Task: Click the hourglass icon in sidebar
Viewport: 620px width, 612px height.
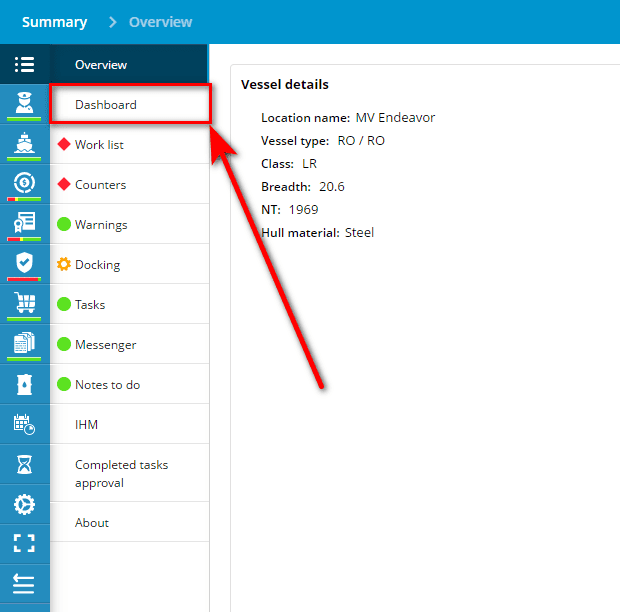Action: coord(24,464)
